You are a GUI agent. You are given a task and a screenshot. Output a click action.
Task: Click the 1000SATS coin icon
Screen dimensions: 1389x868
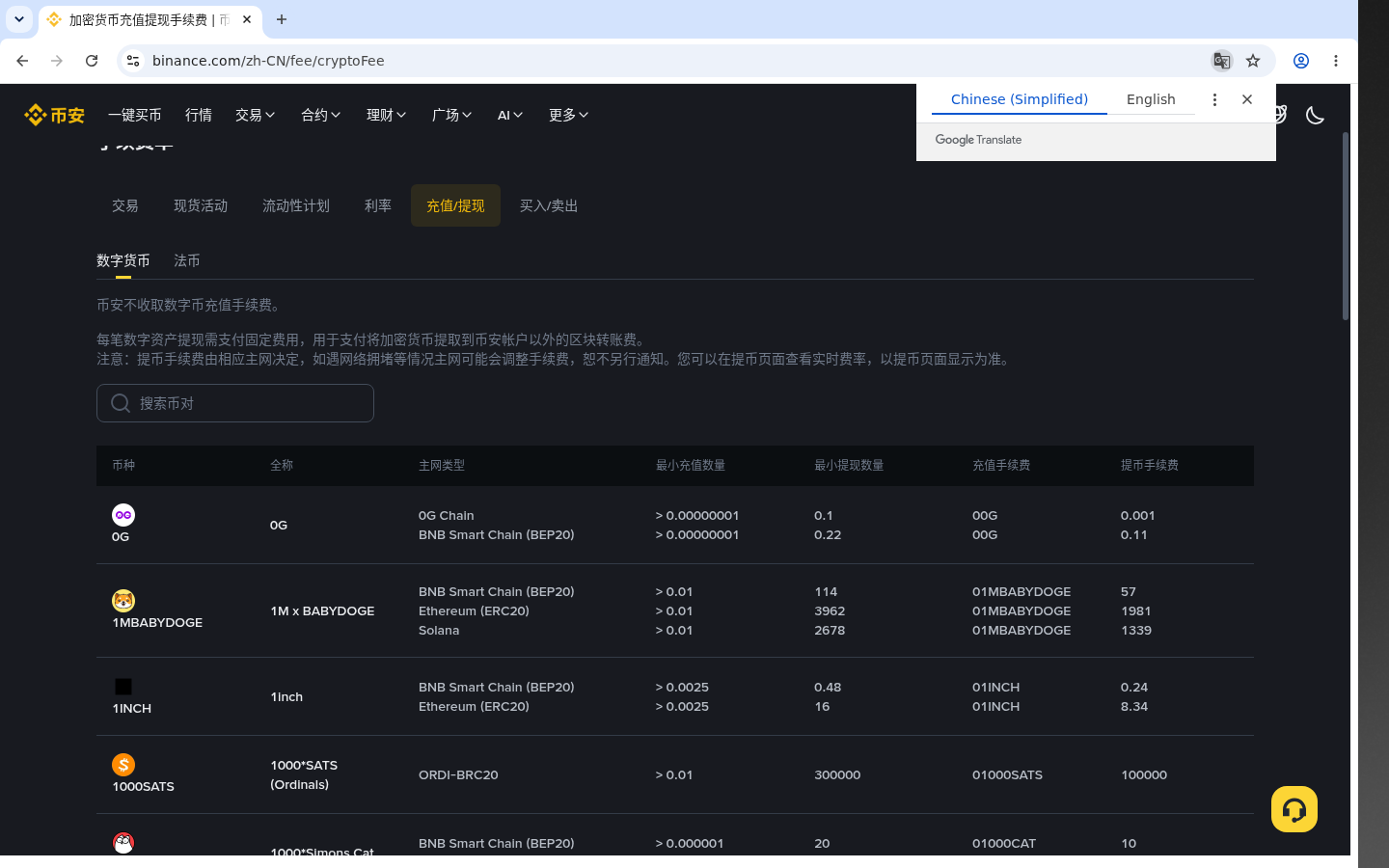123,765
